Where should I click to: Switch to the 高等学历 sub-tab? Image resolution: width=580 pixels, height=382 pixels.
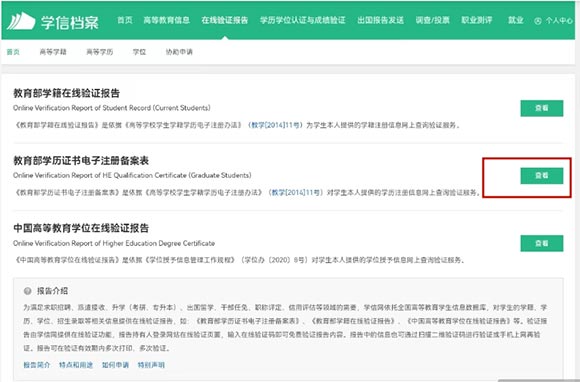click(x=100, y=52)
